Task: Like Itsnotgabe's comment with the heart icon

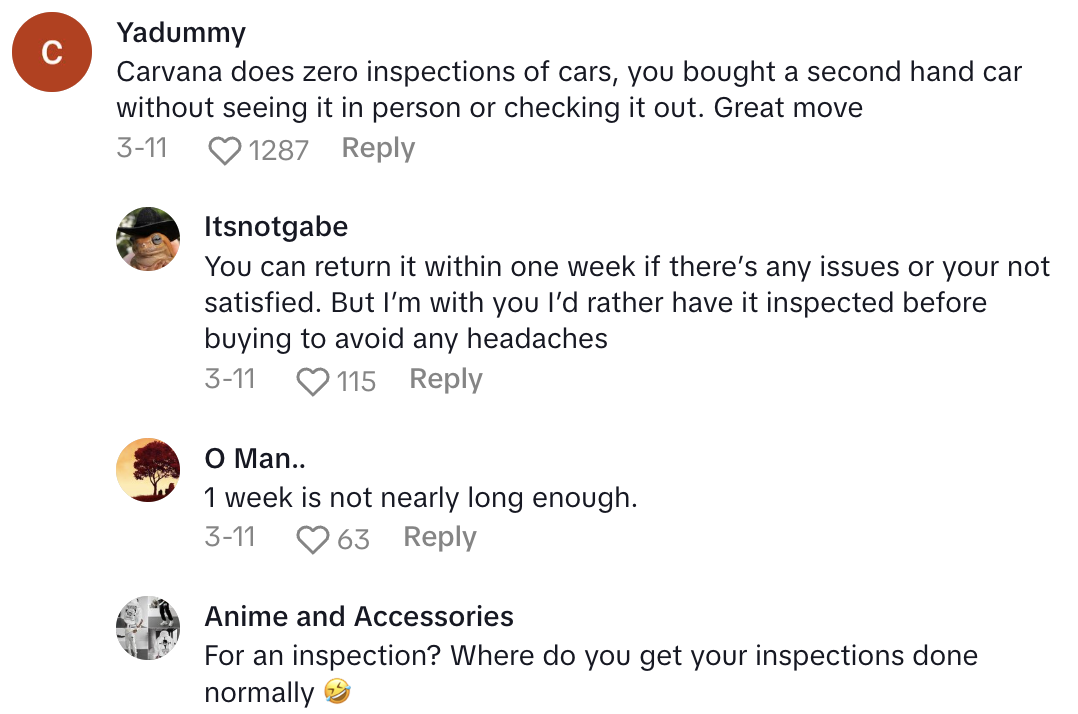Action: [x=313, y=381]
